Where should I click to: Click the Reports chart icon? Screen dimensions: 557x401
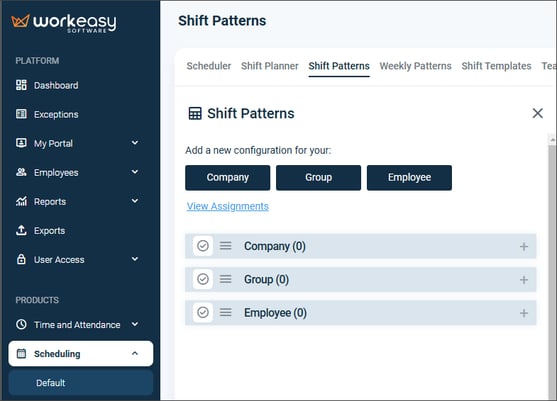(x=21, y=201)
